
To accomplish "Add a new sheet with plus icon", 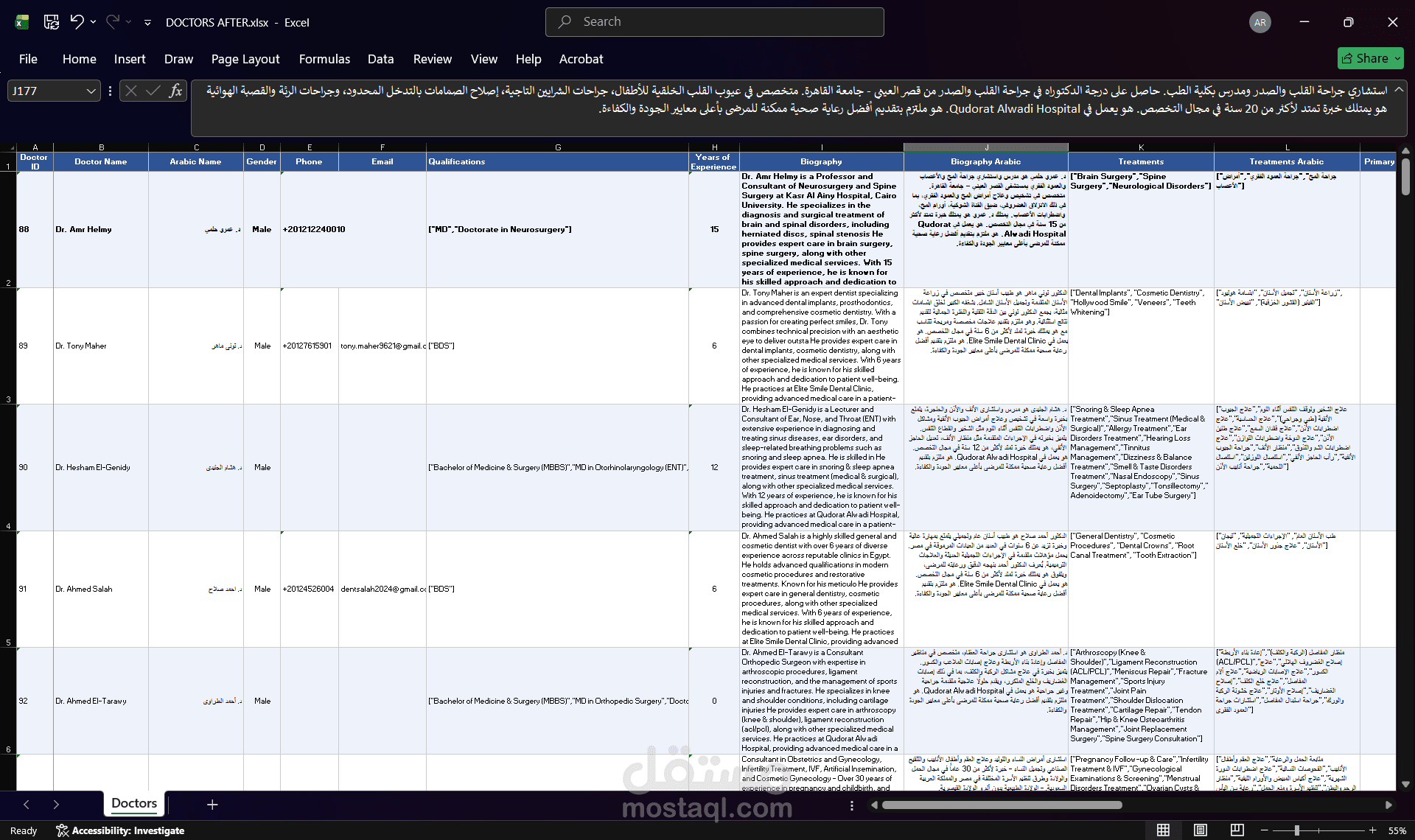I will tap(212, 805).
